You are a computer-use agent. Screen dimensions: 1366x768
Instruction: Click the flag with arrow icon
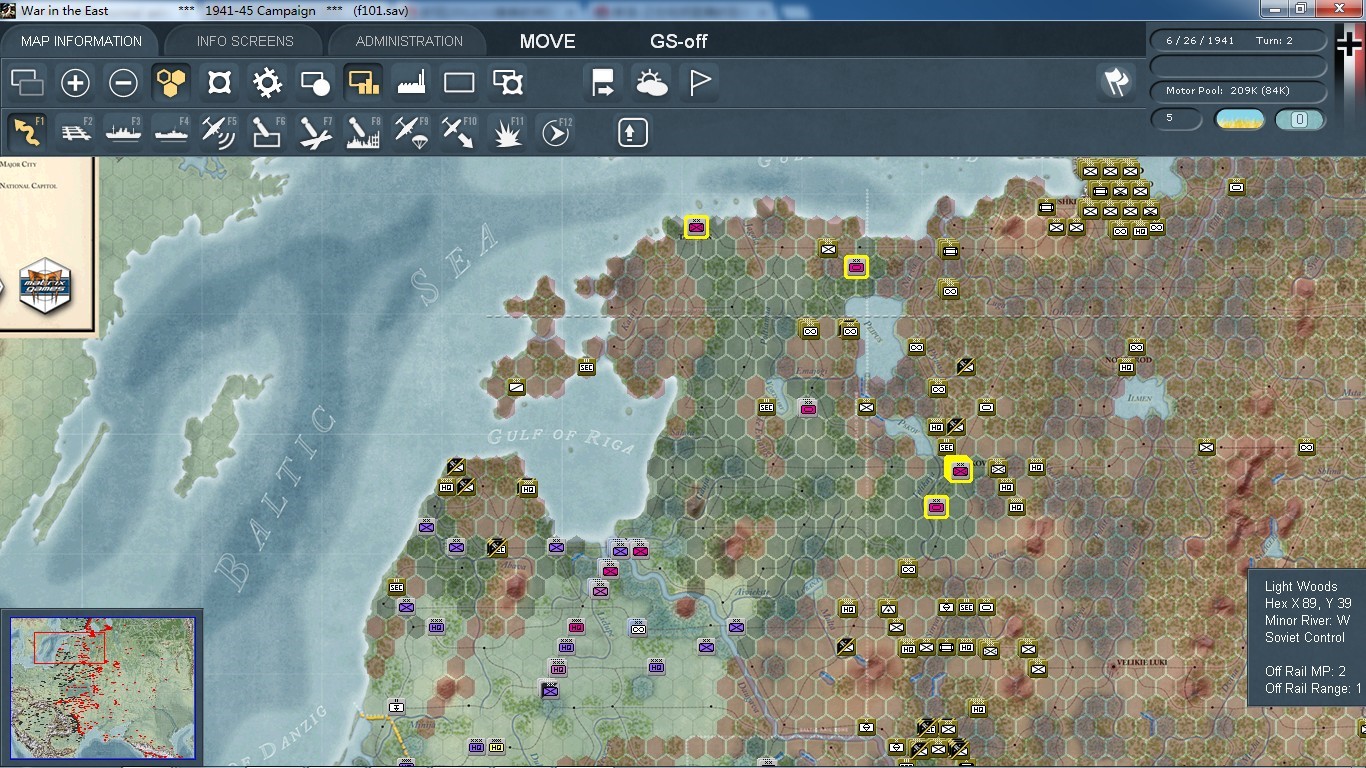click(603, 83)
